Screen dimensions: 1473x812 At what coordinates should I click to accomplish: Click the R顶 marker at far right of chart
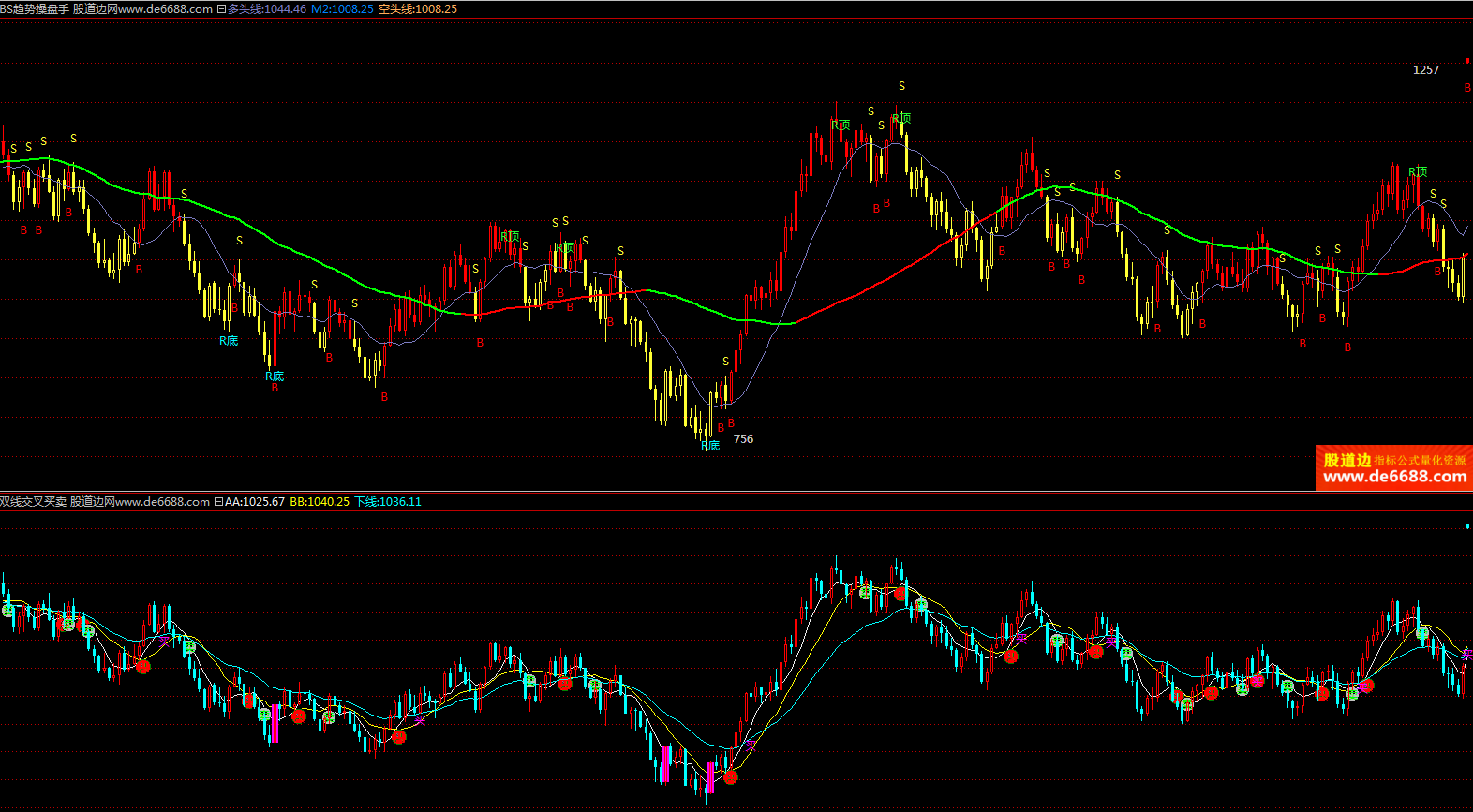click(x=1418, y=172)
